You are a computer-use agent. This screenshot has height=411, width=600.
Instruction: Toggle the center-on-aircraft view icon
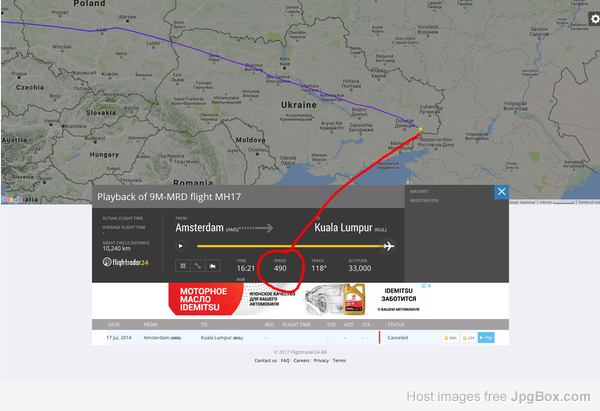pyautogui.click(x=183, y=266)
